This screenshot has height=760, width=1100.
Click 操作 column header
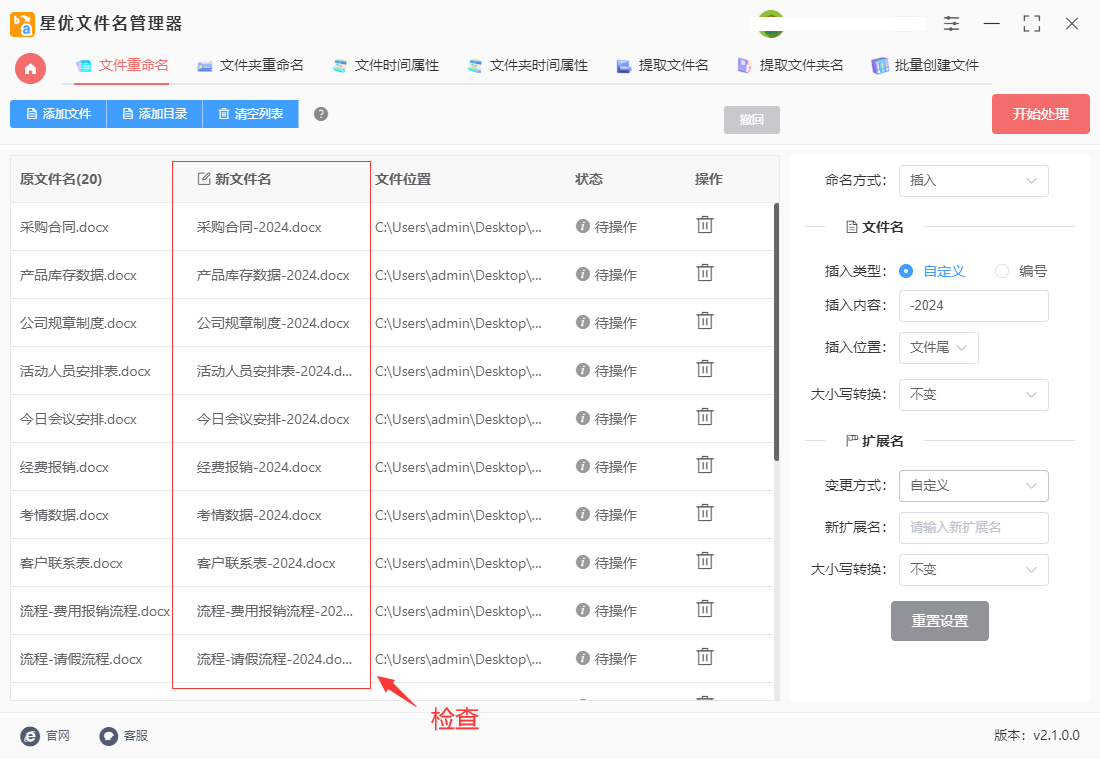709,180
